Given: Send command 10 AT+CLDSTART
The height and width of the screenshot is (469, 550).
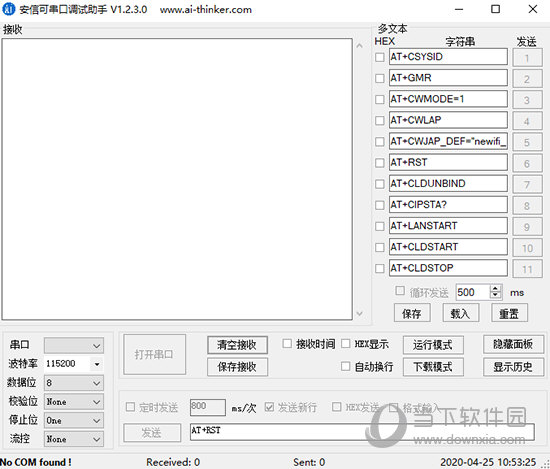Looking at the screenshot, I should click(527, 248).
